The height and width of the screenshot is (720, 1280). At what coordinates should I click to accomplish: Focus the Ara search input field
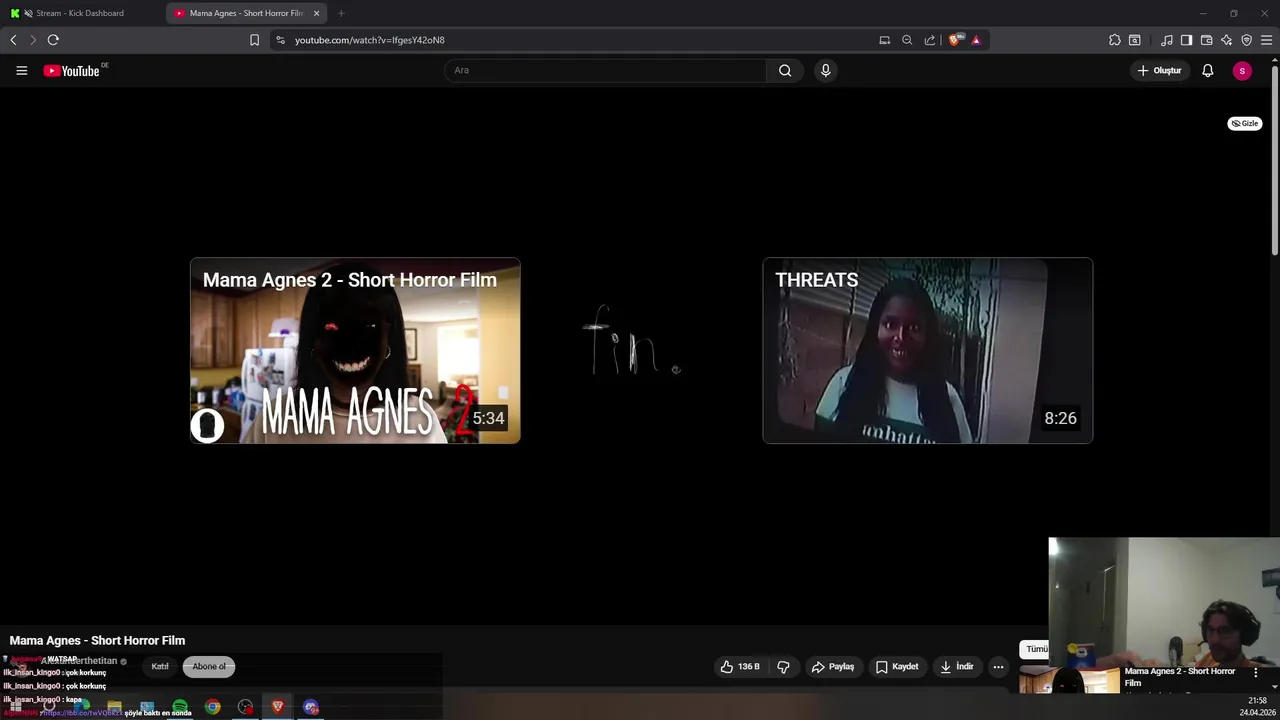click(606, 70)
